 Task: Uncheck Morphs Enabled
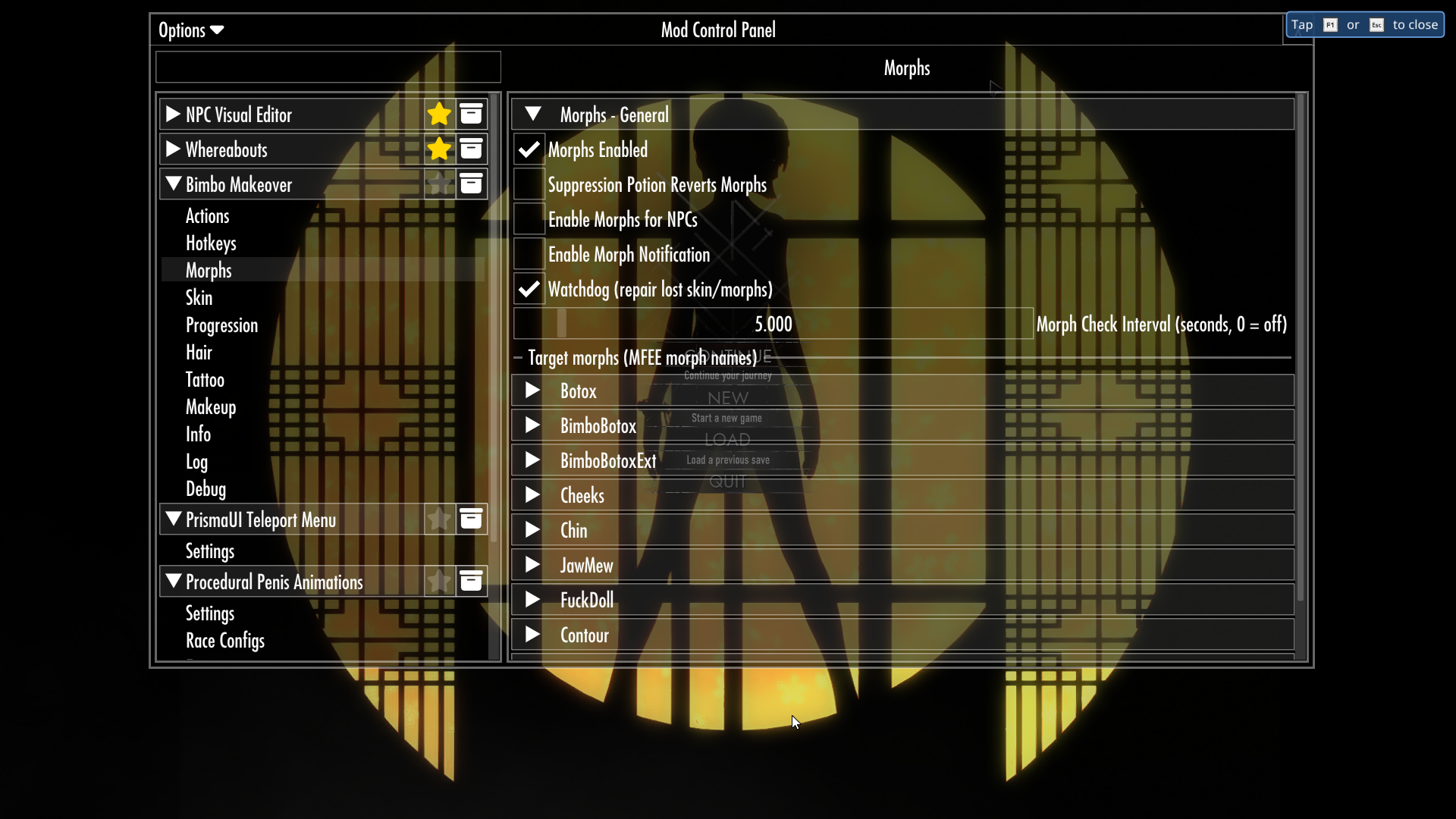tap(529, 149)
